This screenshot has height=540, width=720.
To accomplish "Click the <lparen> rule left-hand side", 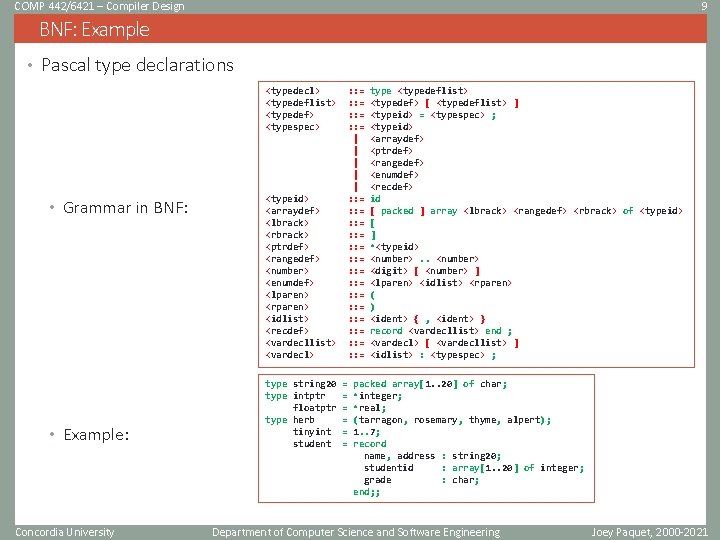I will point(287,295).
